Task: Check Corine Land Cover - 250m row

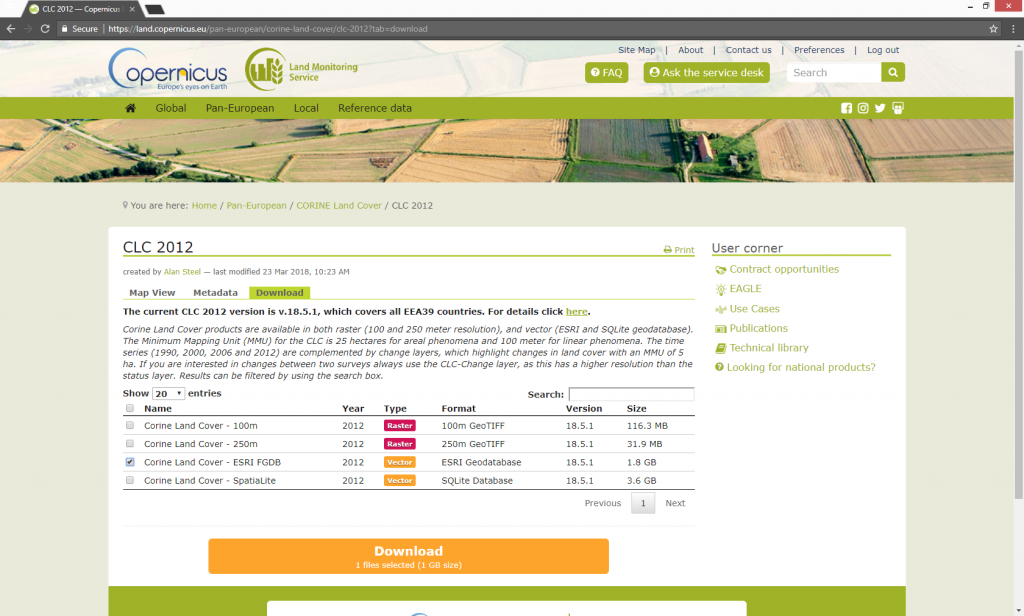Action: click(130, 444)
